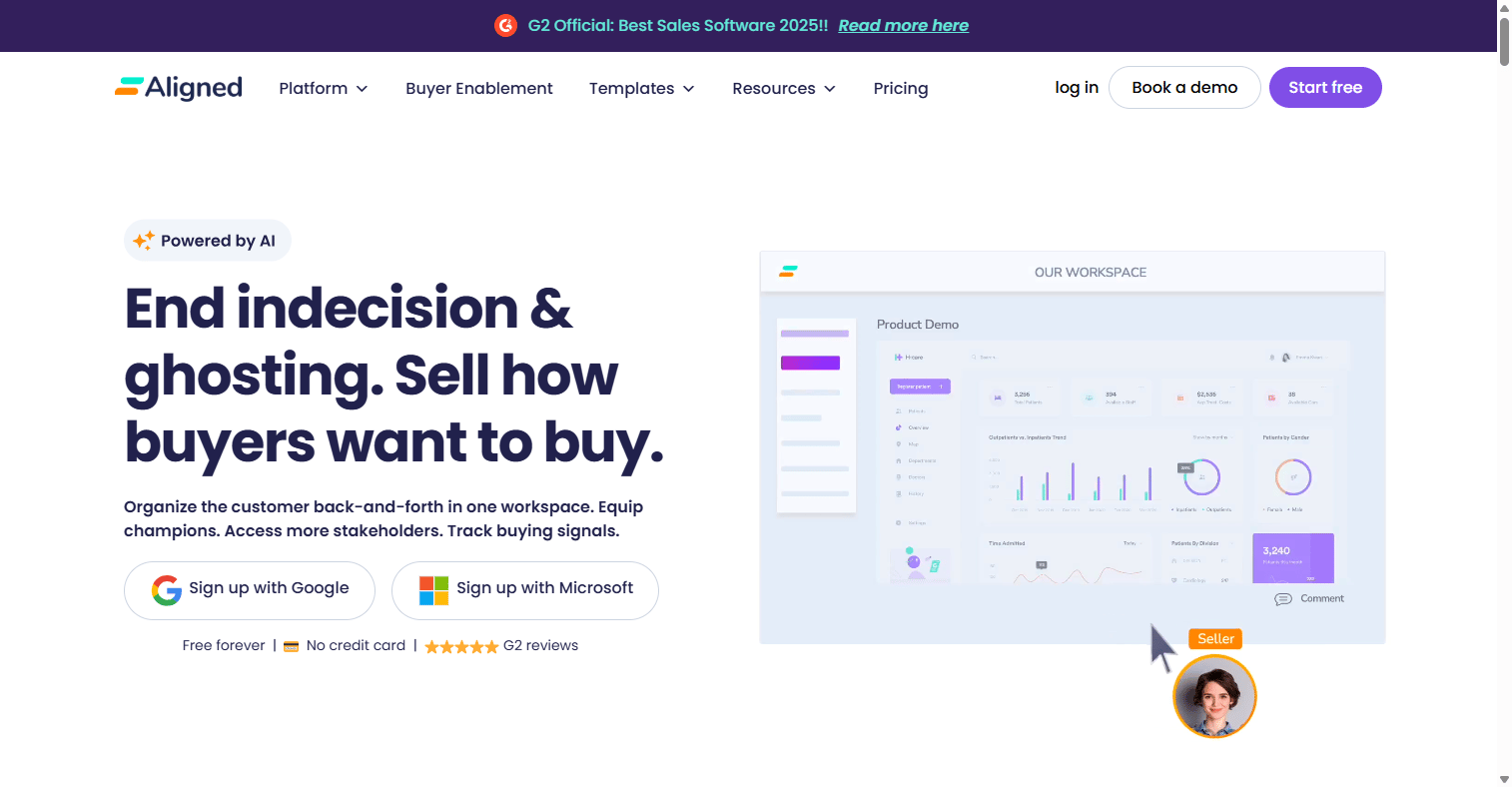Viewport: 1512px width, 787px height.
Task: Click the Comment label
Action: pyautogui.click(x=1322, y=598)
